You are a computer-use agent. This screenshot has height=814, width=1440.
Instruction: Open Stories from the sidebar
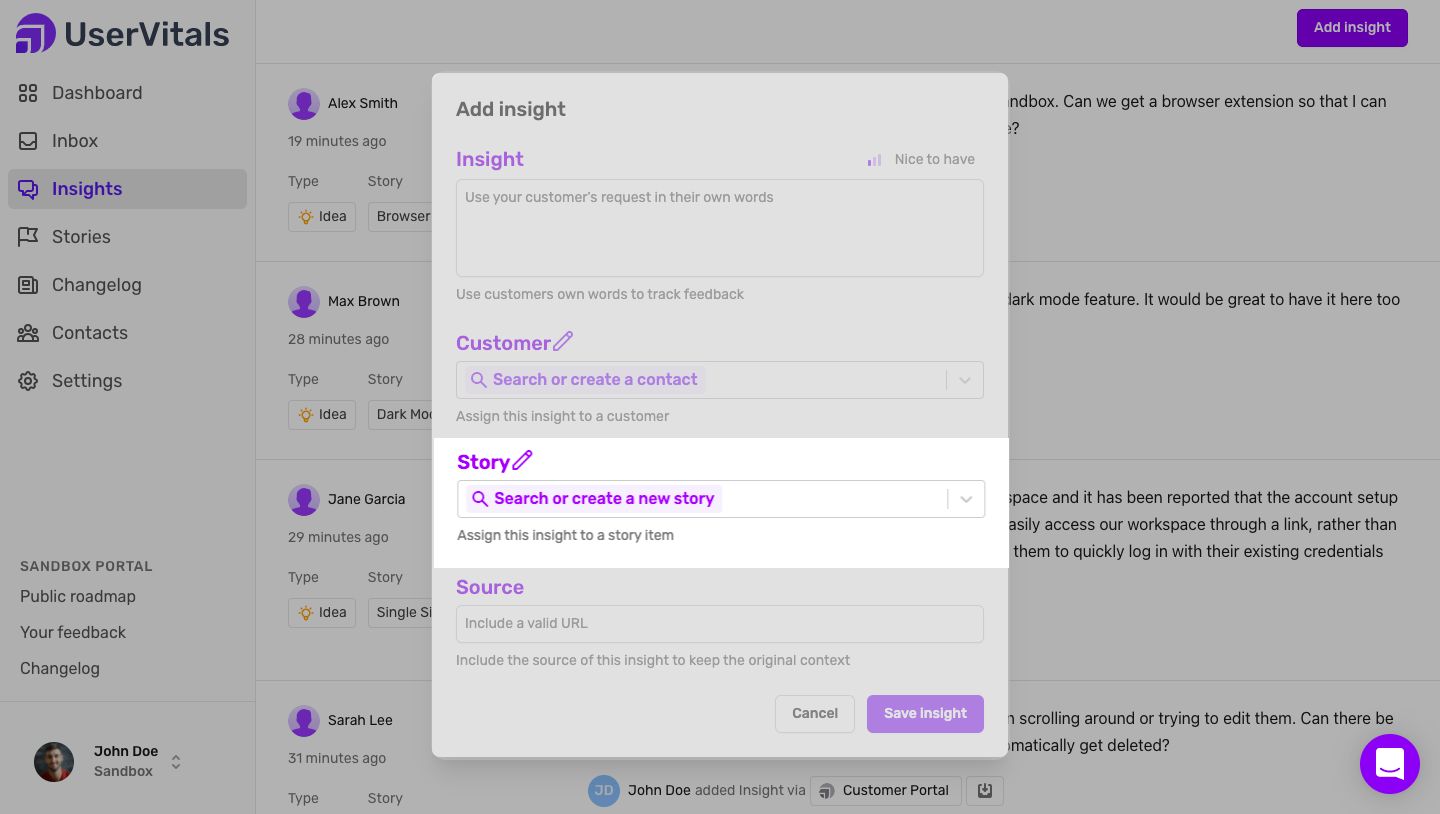click(x=80, y=237)
